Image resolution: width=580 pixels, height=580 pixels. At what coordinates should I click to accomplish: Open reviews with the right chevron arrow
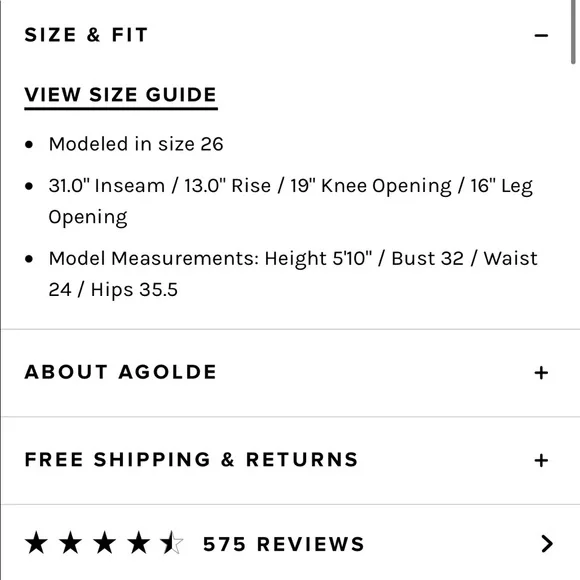click(547, 544)
